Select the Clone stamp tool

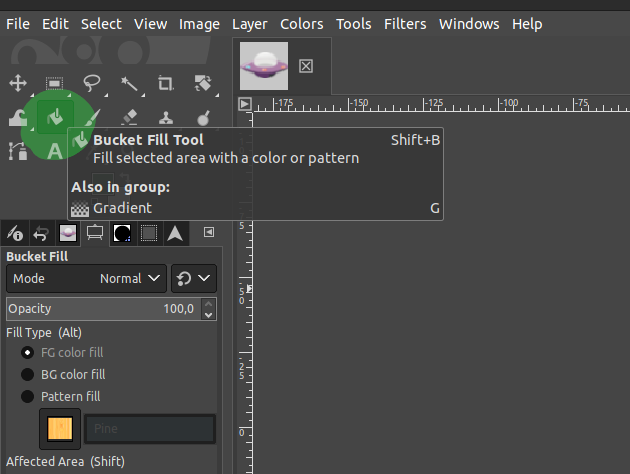(x=166, y=118)
